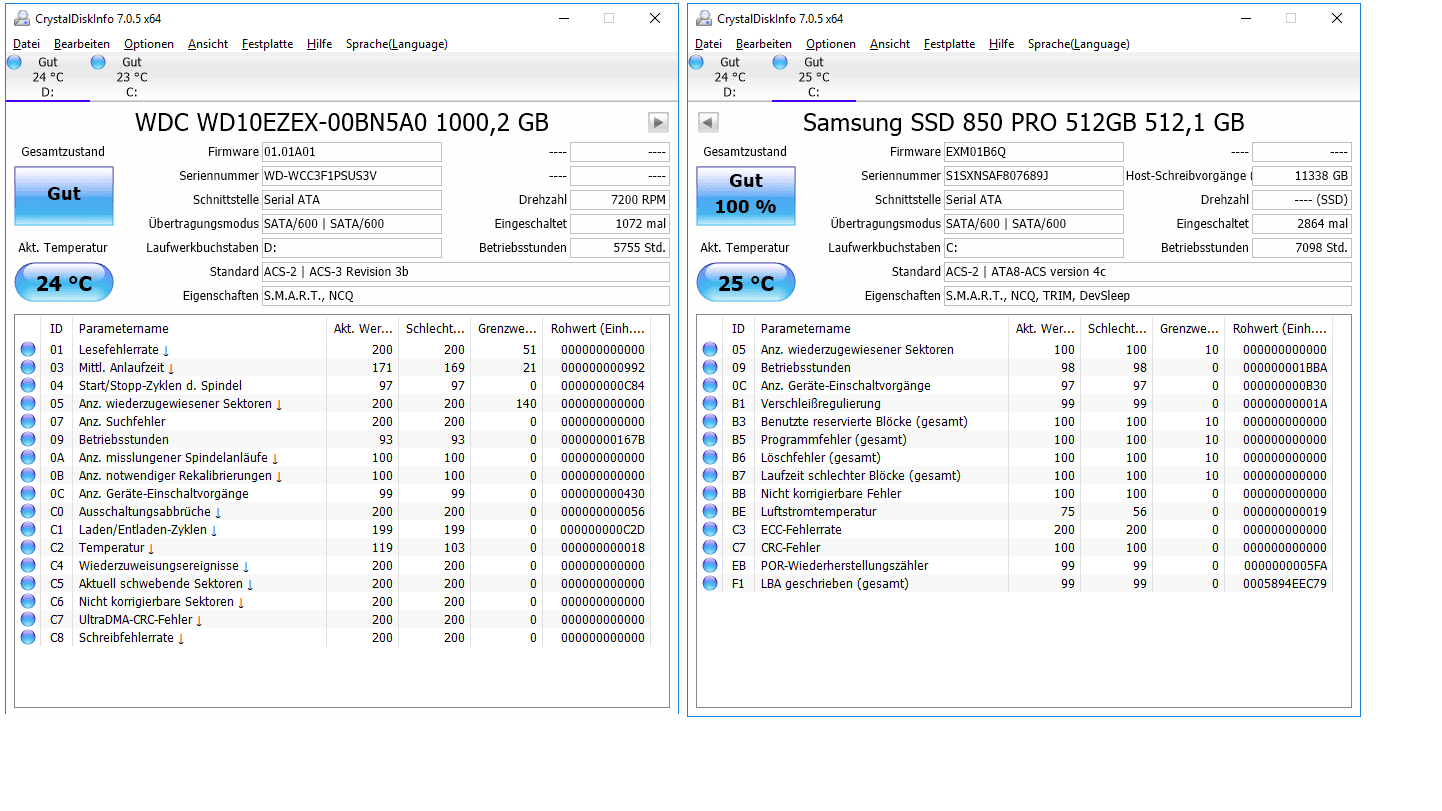
Task: Click Firmware field 01.01A01
Action: point(351,152)
